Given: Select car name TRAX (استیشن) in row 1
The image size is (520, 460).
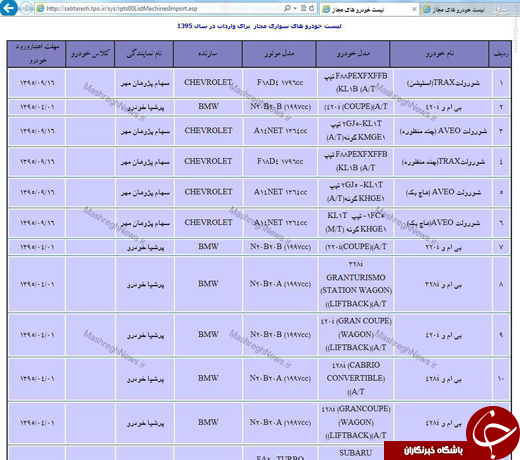Looking at the screenshot, I should (x=443, y=83).
